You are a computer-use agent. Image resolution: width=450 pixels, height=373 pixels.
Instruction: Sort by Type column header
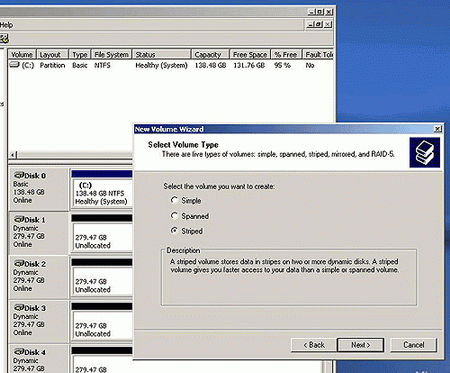point(80,54)
